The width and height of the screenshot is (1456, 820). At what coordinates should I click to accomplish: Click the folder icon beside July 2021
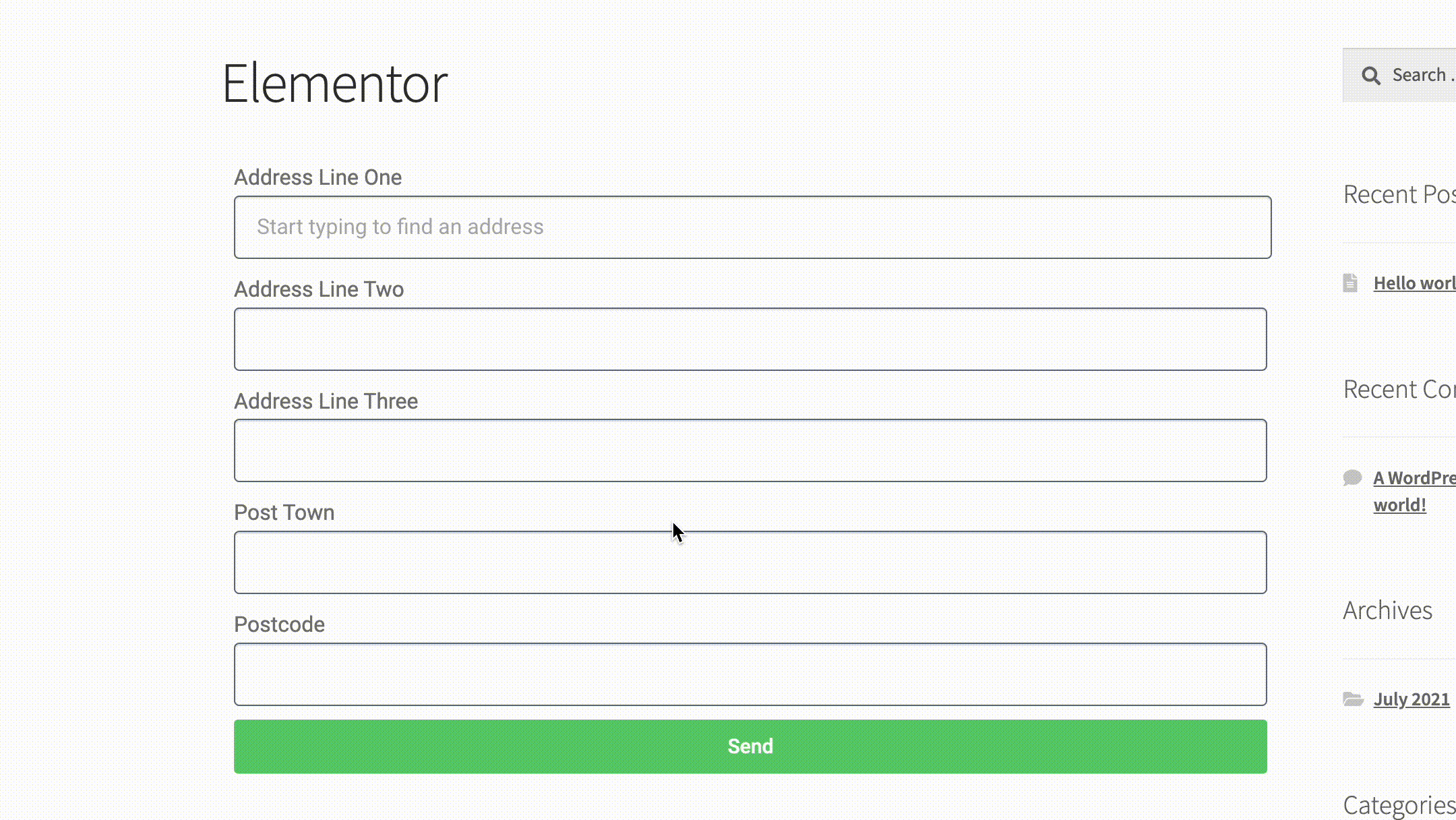coord(1352,699)
